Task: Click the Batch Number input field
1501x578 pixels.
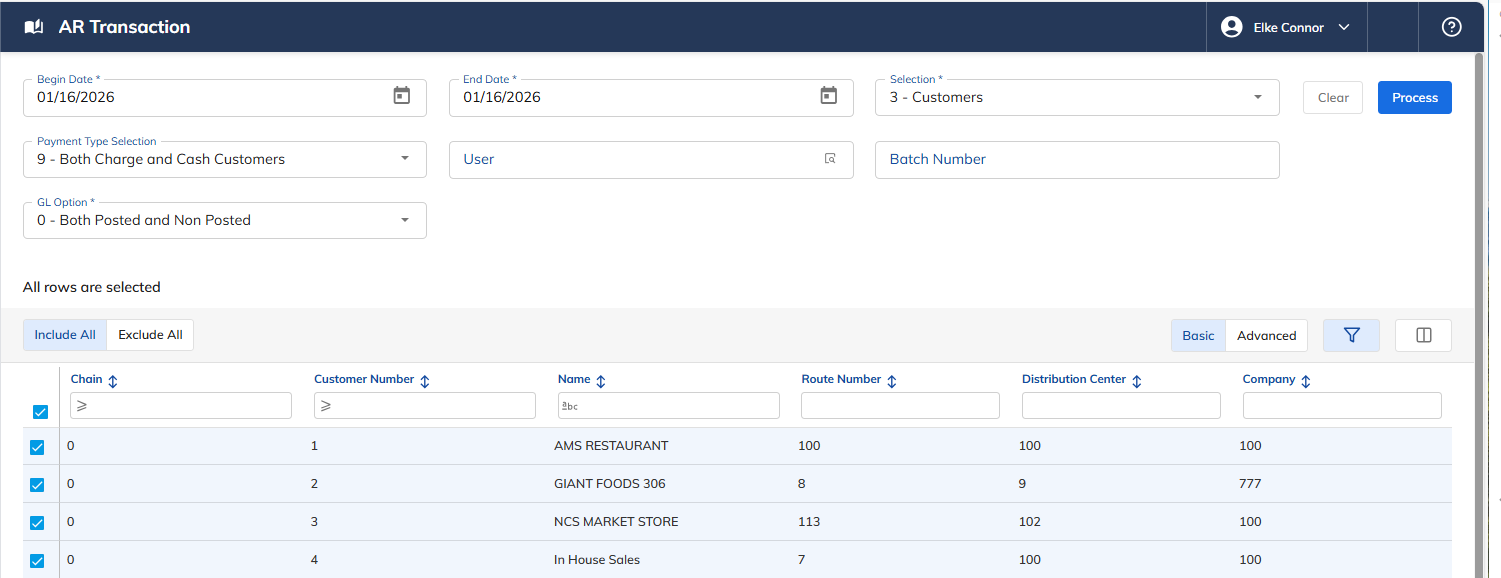Action: click(x=1077, y=159)
